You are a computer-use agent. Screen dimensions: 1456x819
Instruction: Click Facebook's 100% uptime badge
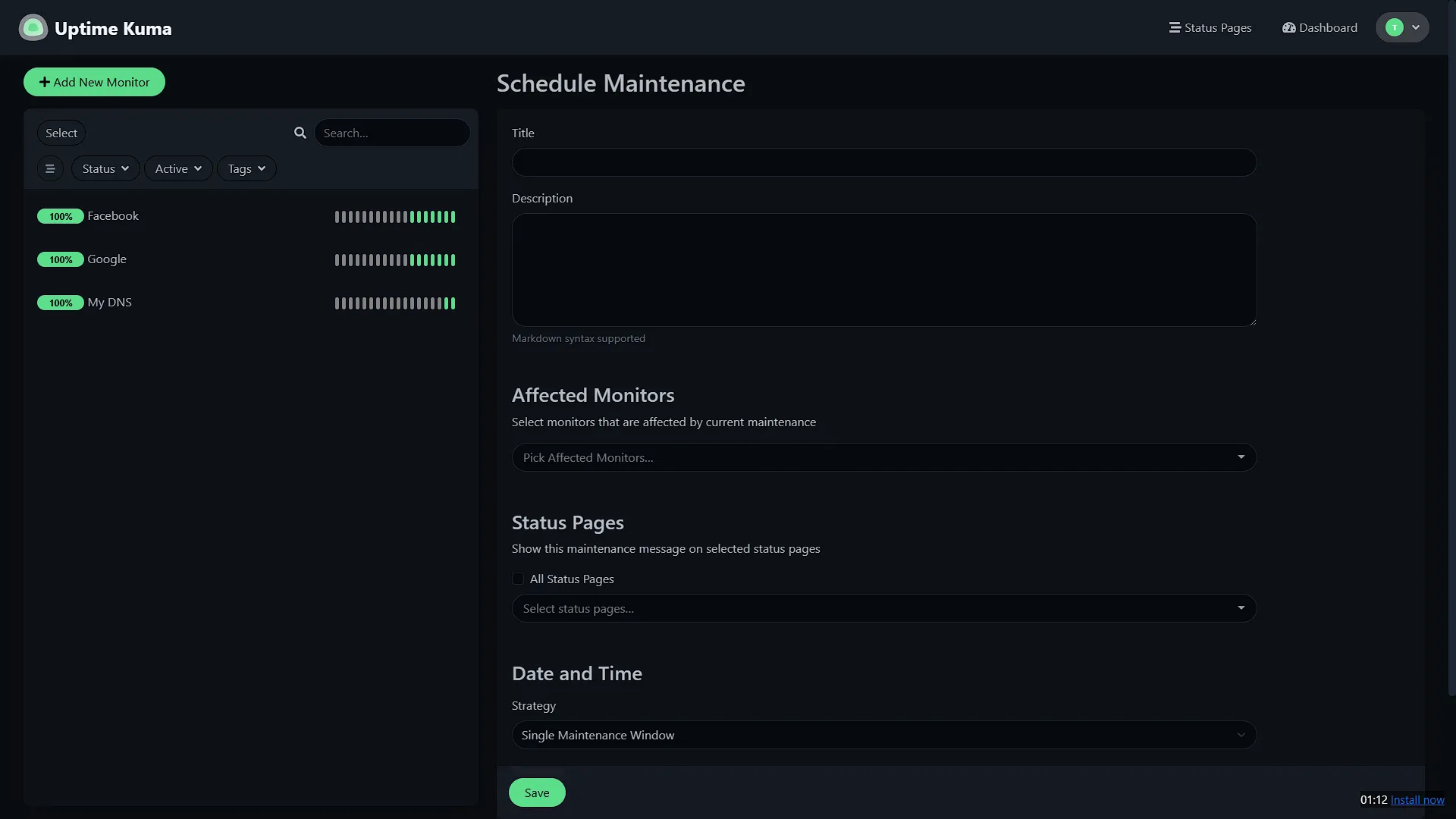pyautogui.click(x=61, y=216)
